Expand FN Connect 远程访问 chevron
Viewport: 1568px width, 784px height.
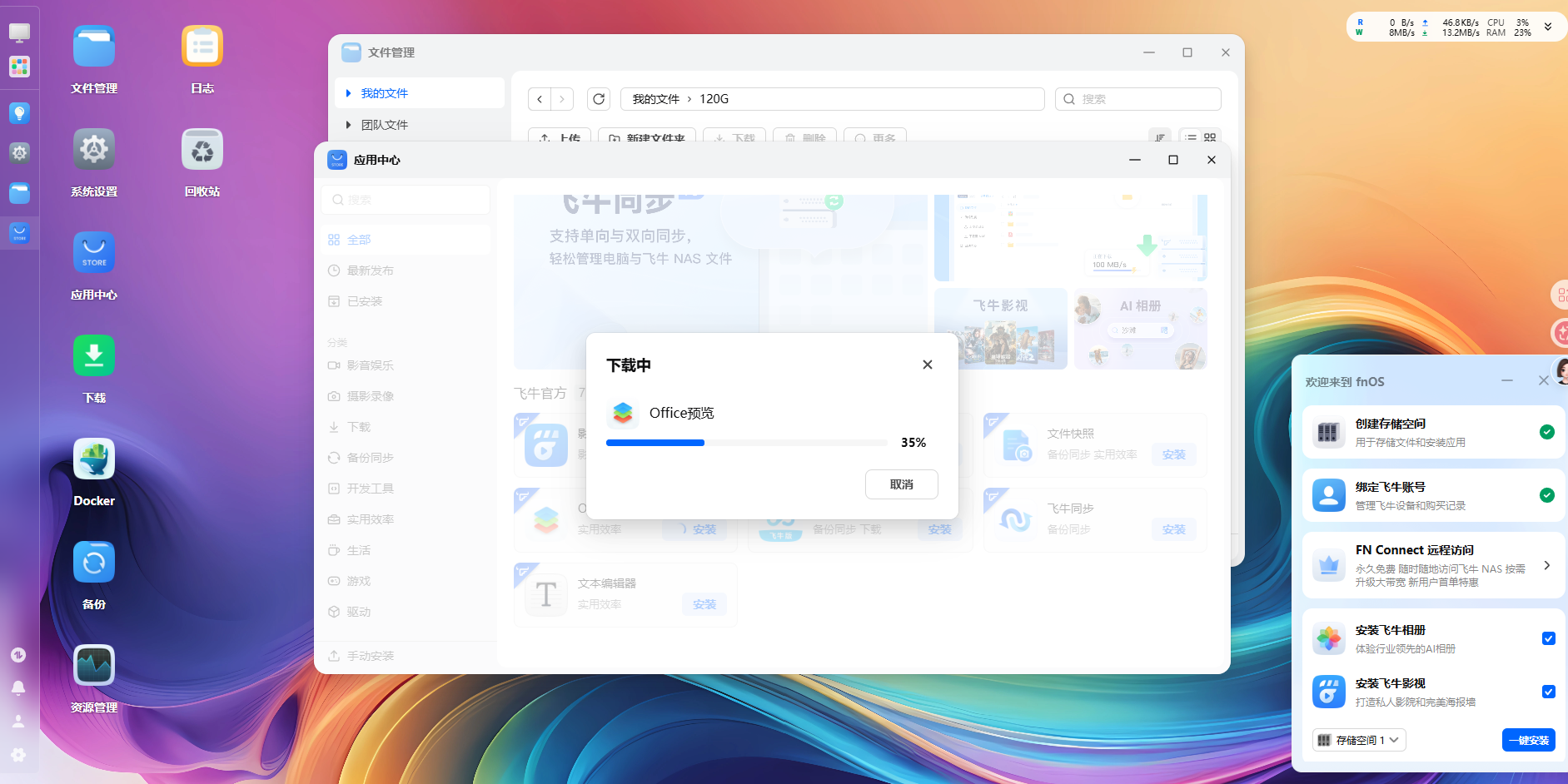1547,565
